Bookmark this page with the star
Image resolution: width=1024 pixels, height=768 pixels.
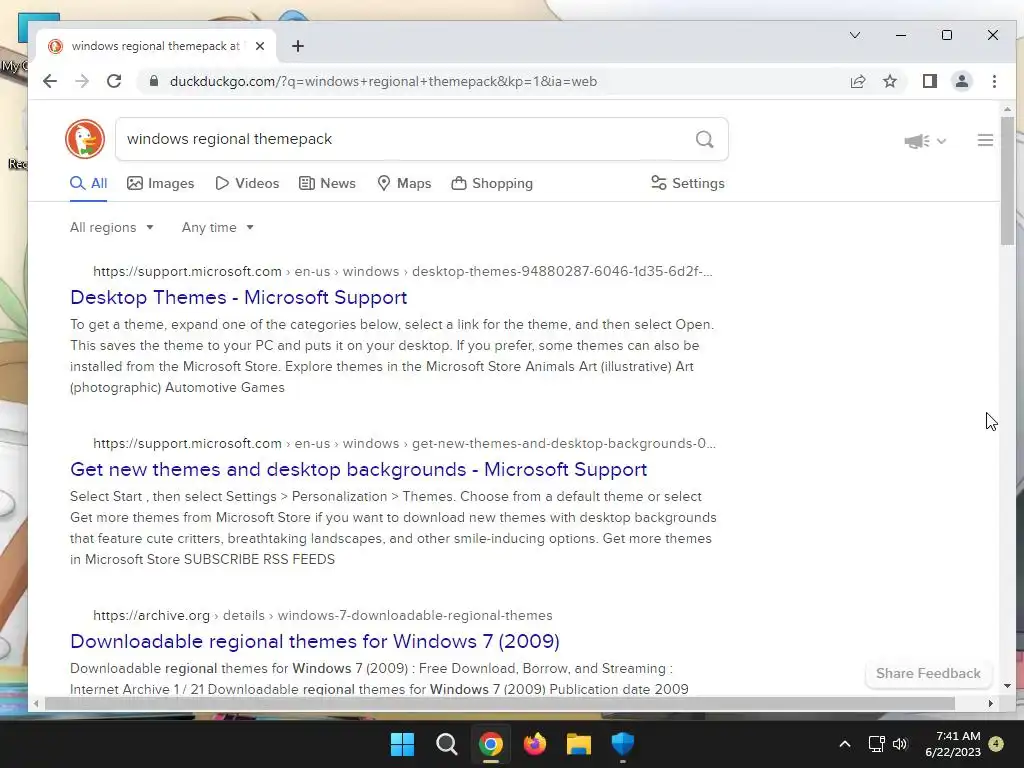tap(889, 81)
